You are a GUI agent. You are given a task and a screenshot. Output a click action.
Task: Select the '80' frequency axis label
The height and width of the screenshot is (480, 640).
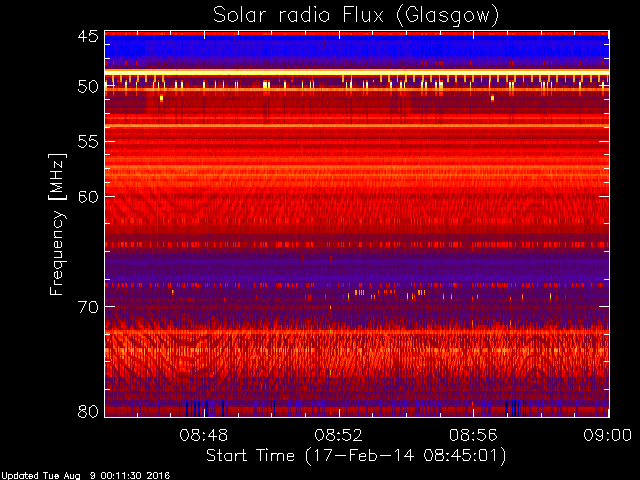click(x=88, y=411)
